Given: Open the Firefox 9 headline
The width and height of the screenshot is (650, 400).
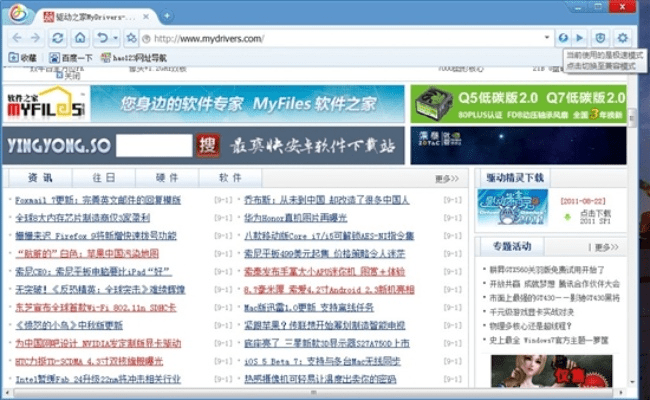Looking at the screenshot, I should coord(96,236).
